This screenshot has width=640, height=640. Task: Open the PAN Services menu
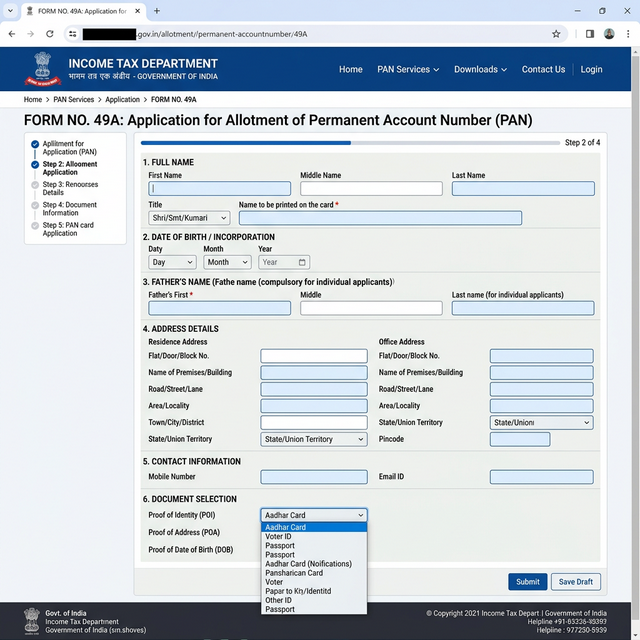[408, 69]
